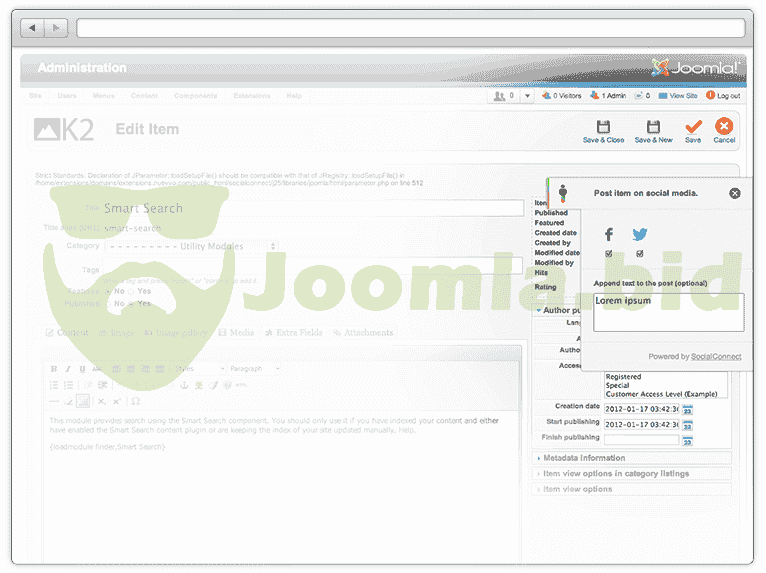Click the HTML source editor button

click(241, 385)
